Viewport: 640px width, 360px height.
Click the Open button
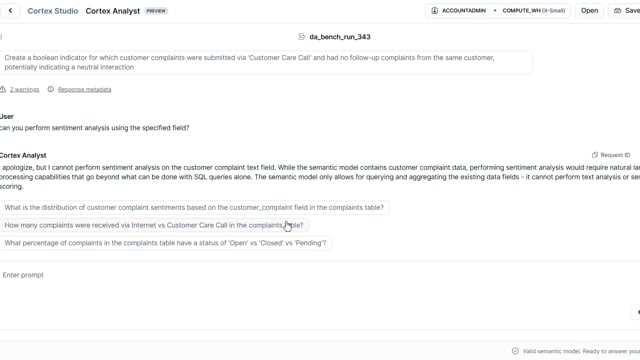pos(589,11)
